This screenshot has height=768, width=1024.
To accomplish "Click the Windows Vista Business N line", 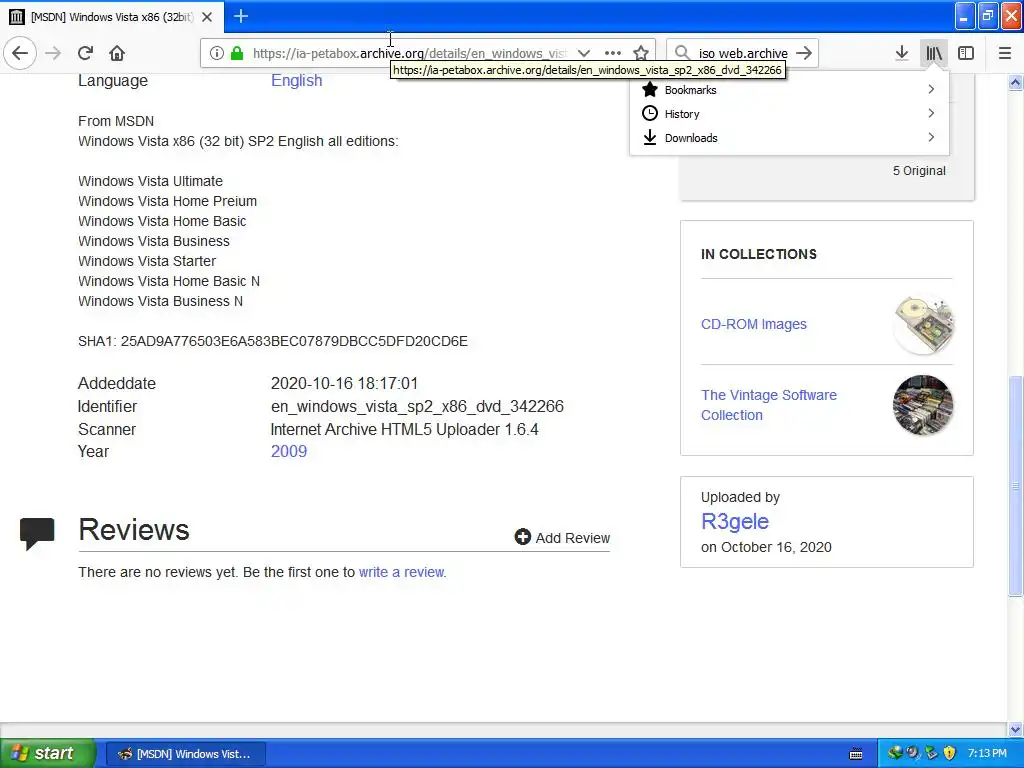I will point(160,301).
